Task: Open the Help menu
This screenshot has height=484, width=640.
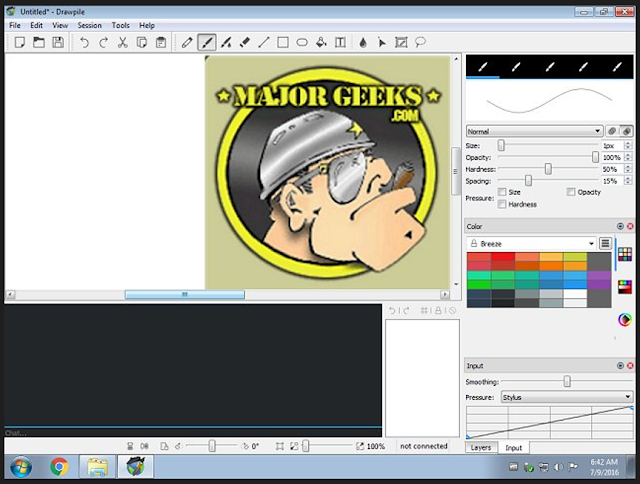Action: [x=147, y=25]
